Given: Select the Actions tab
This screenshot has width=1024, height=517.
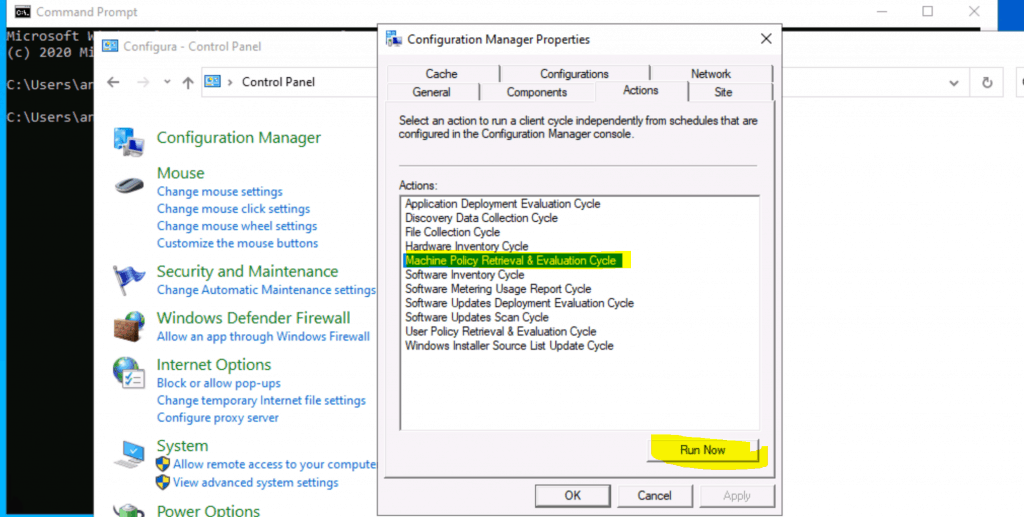Looking at the screenshot, I should (641, 91).
